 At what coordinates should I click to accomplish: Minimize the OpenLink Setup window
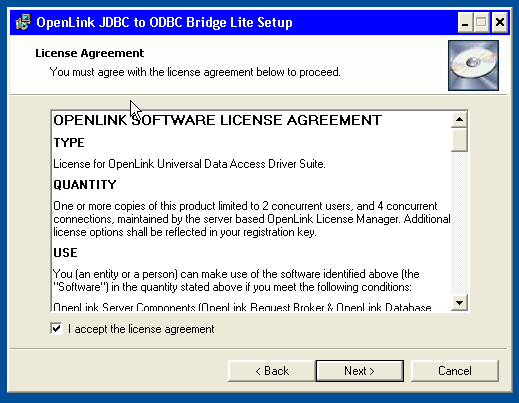[x=465, y=23]
